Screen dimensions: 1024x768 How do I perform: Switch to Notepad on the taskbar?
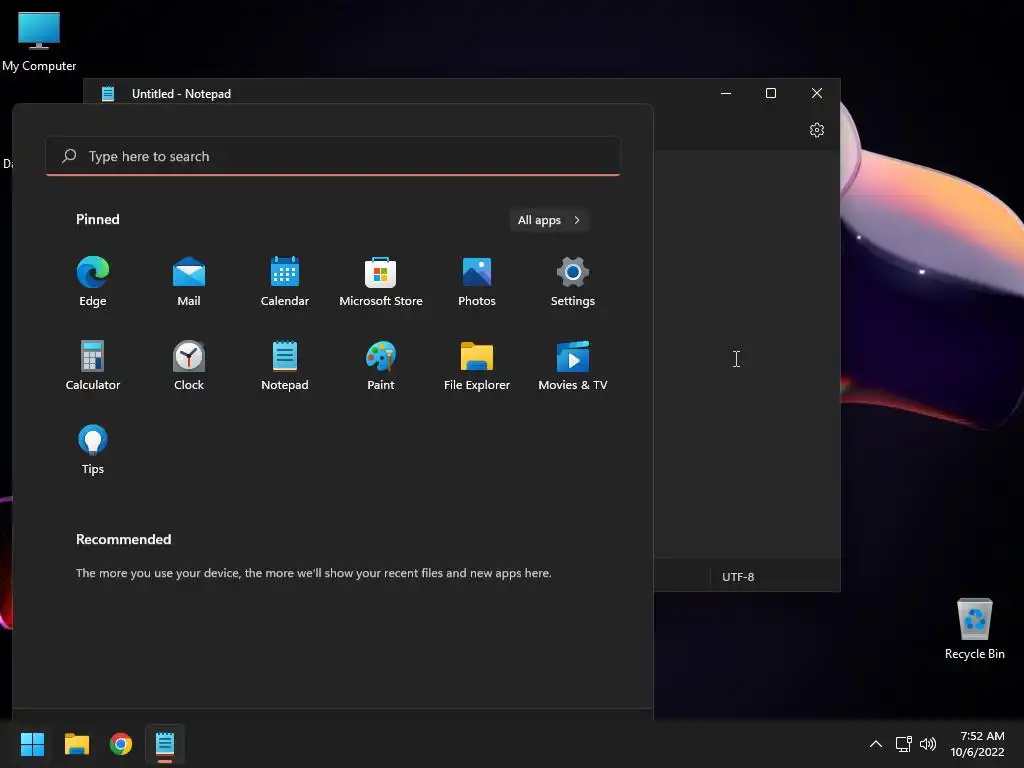(x=165, y=744)
